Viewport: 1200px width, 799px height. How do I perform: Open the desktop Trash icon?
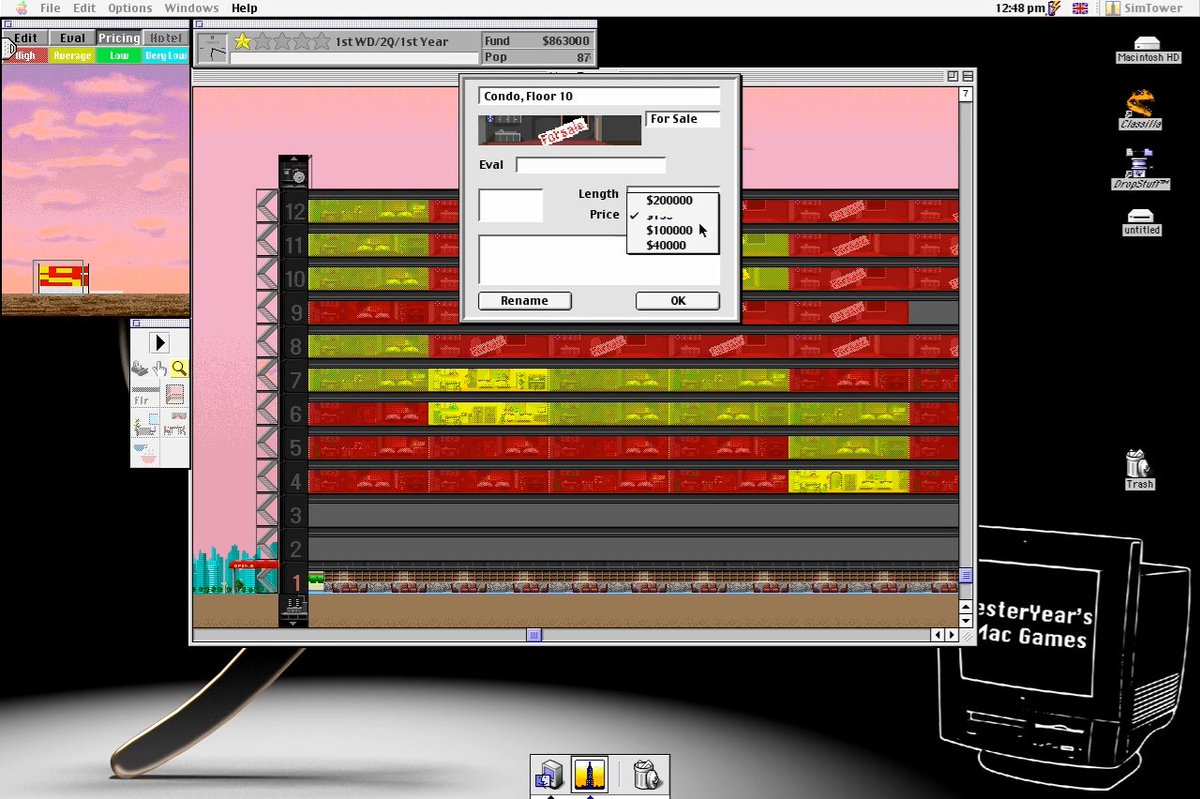[1139, 469]
